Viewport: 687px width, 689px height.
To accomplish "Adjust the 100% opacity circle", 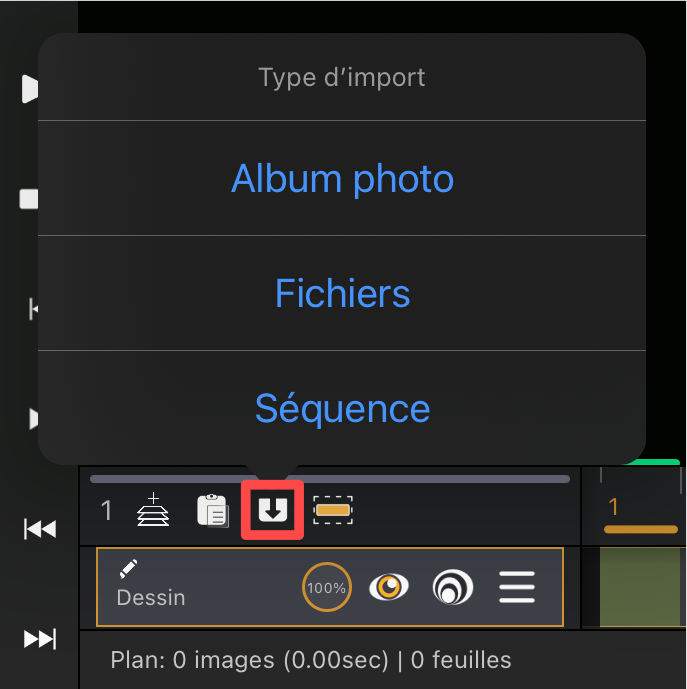I will point(327,587).
